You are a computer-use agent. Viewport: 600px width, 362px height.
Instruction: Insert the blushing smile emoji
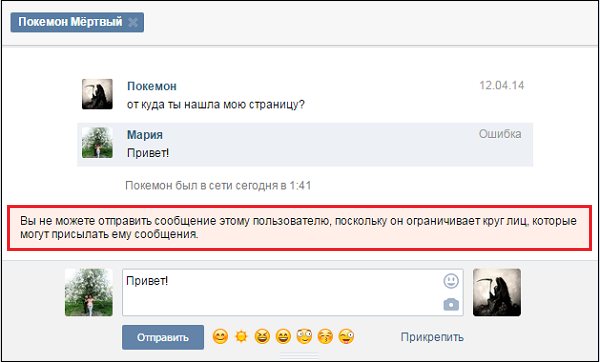(220, 337)
